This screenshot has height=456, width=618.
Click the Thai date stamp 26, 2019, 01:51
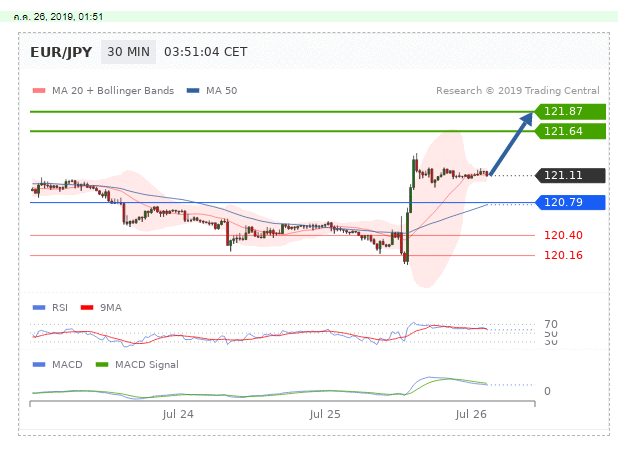(x=58, y=17)
